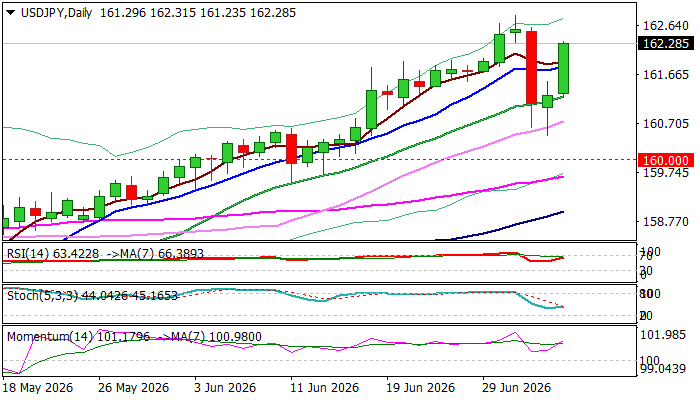Select the USDJPY,Daily chart title
The width and height of the screenshot is (700, 400).
(x=56, y=12)
